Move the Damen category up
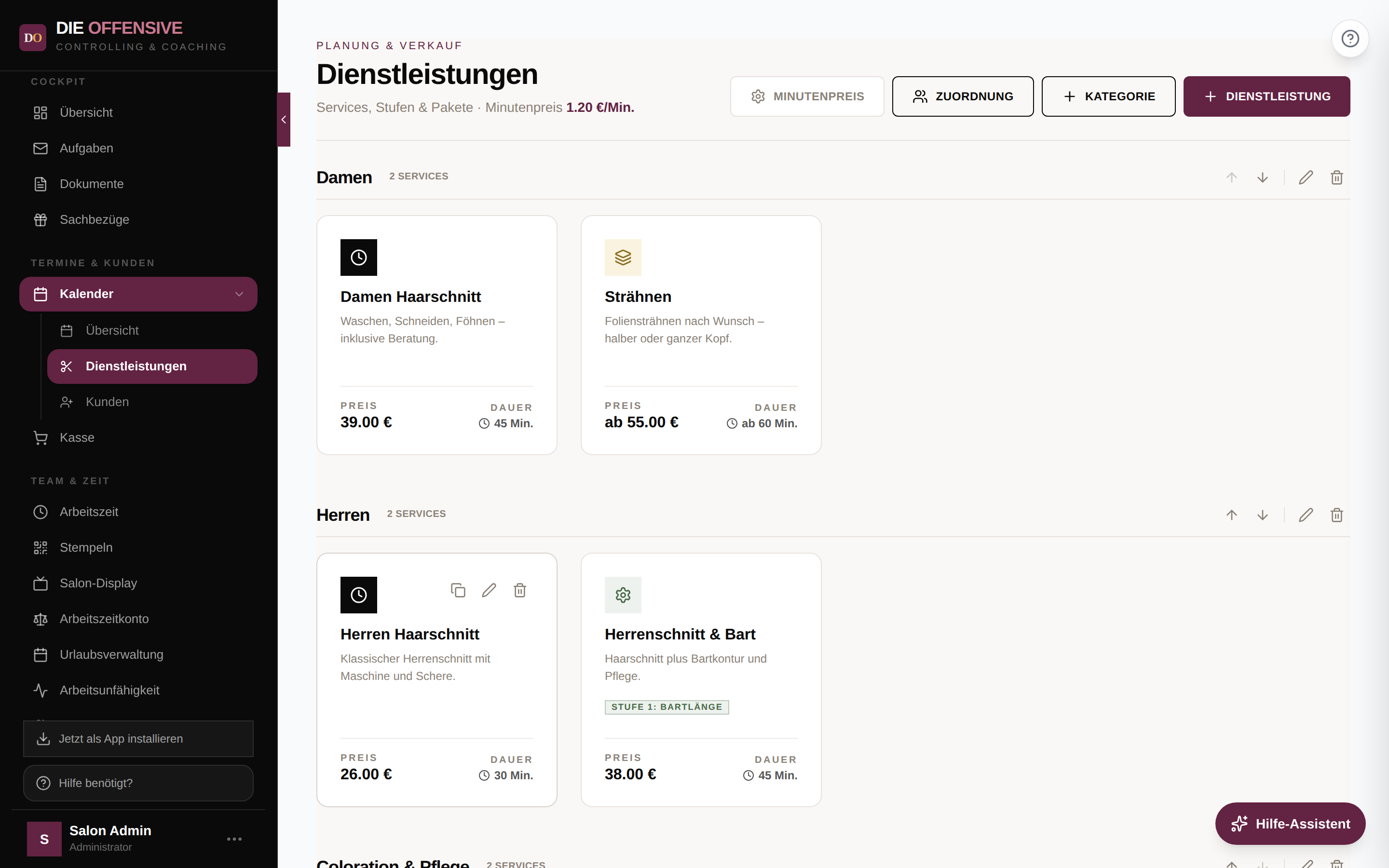 (1232, 177)
